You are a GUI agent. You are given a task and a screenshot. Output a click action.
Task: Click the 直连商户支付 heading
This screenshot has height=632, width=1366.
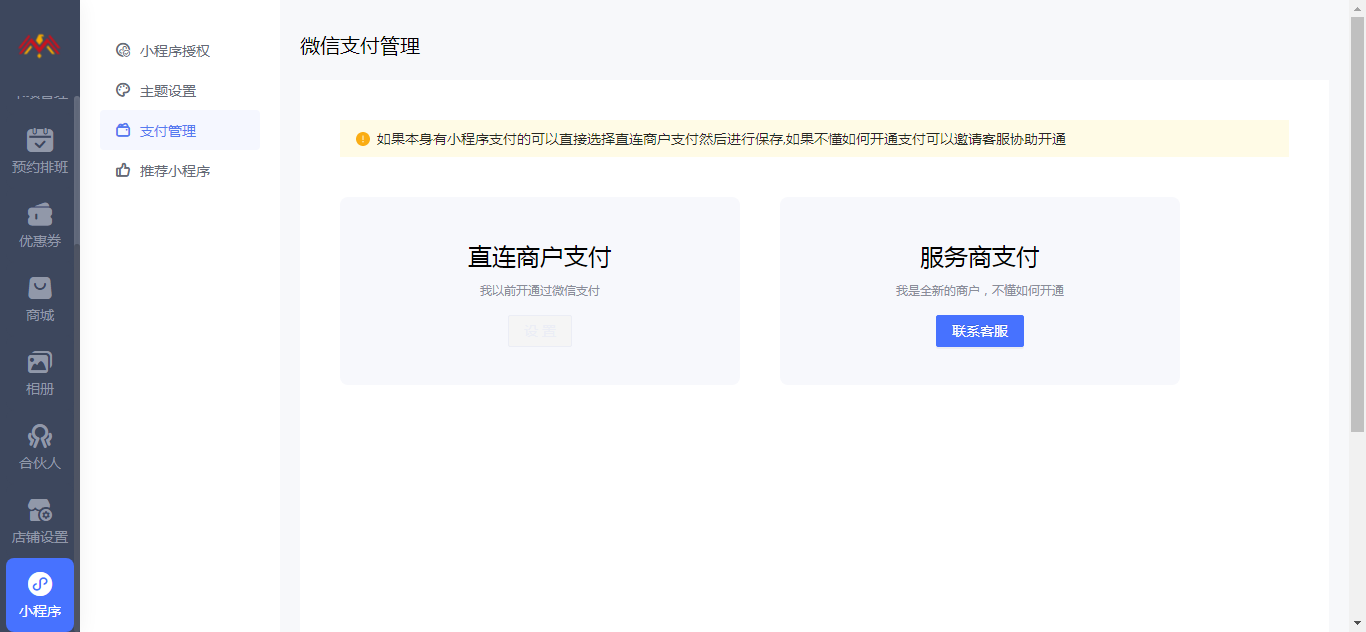point(540,257)
